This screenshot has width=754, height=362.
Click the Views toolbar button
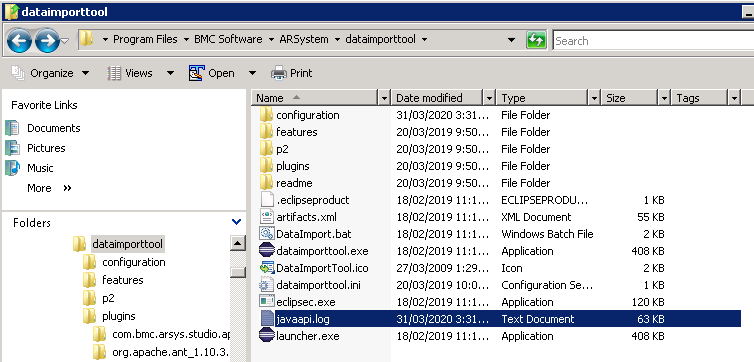130,73
